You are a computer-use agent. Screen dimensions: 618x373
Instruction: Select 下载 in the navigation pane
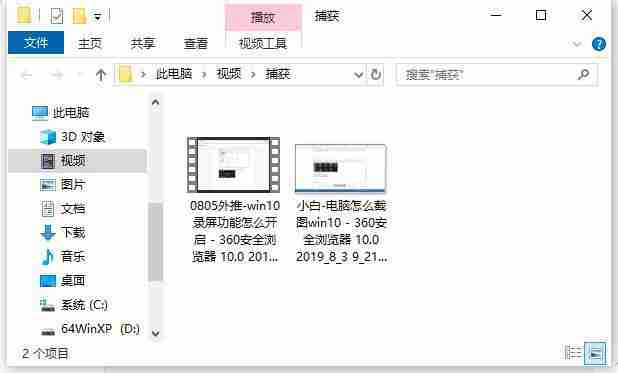pyautogui.click(x=63, y=233)
